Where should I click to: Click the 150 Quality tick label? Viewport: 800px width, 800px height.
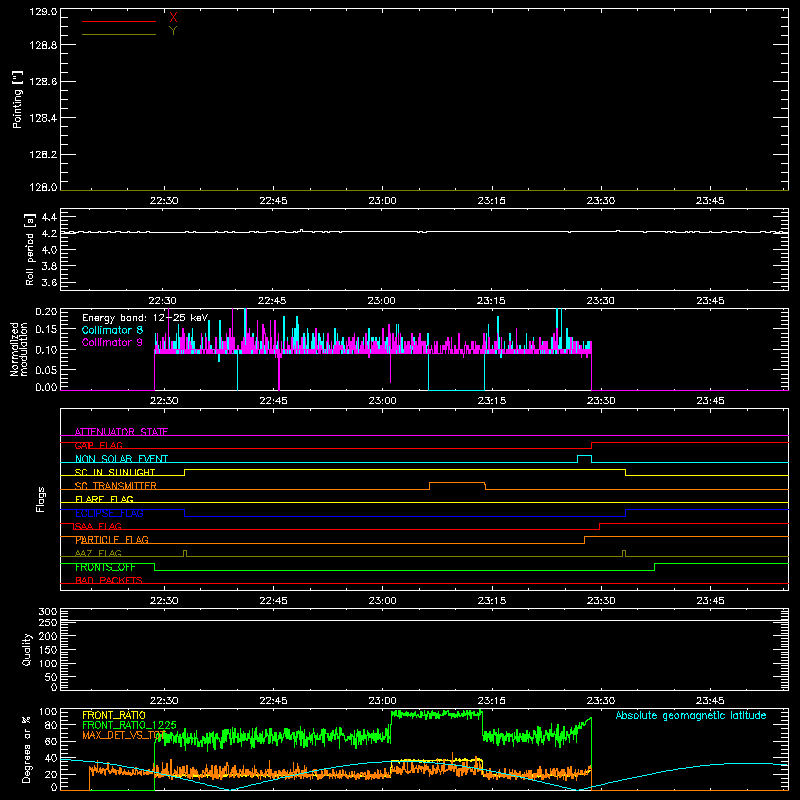click(48, 651)
